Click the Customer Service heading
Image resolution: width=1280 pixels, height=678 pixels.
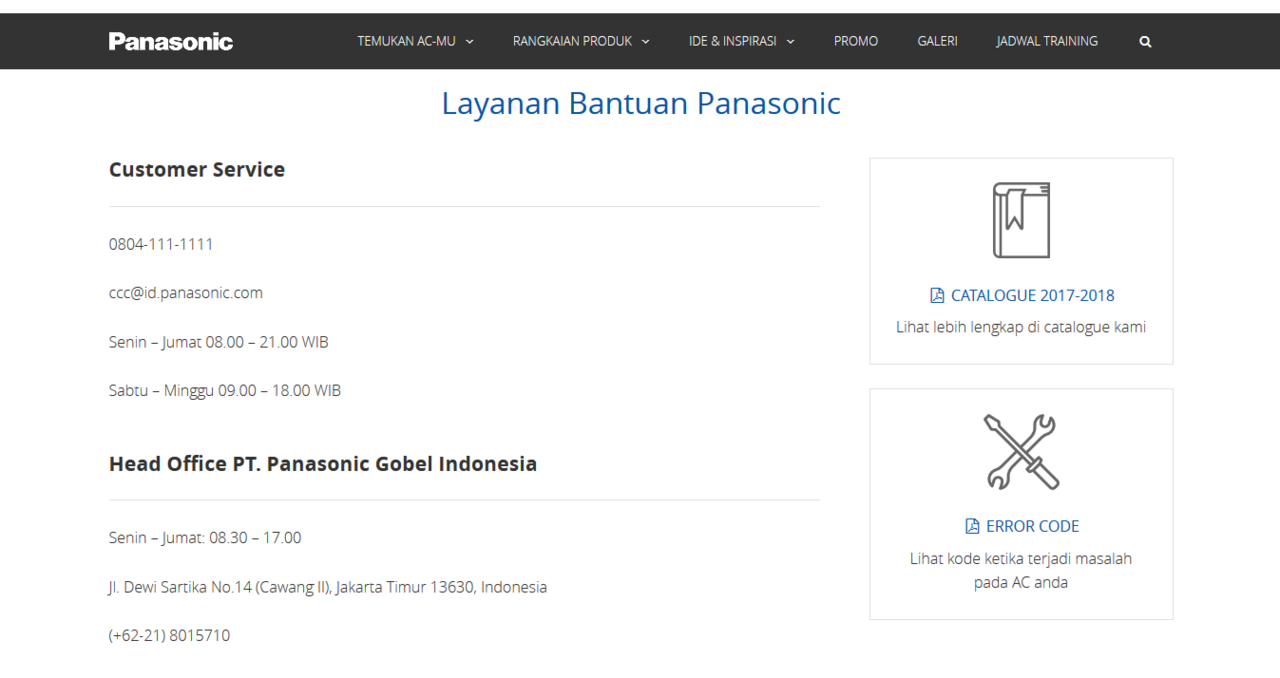click(x=197, y=170)
